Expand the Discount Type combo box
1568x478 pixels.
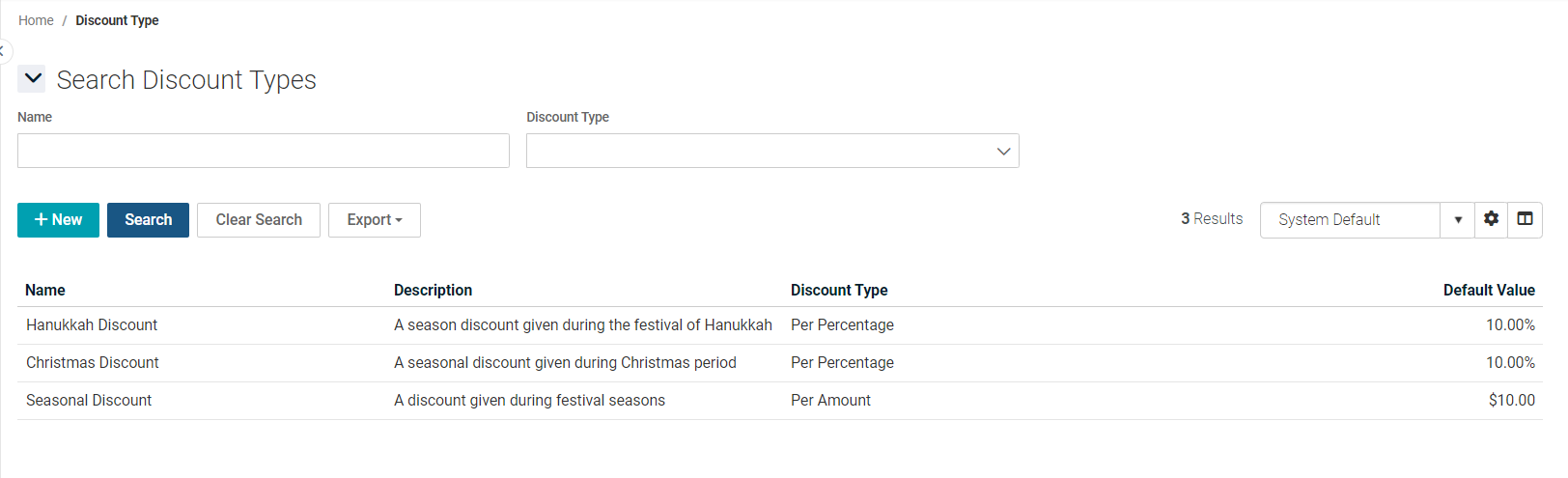772,151
